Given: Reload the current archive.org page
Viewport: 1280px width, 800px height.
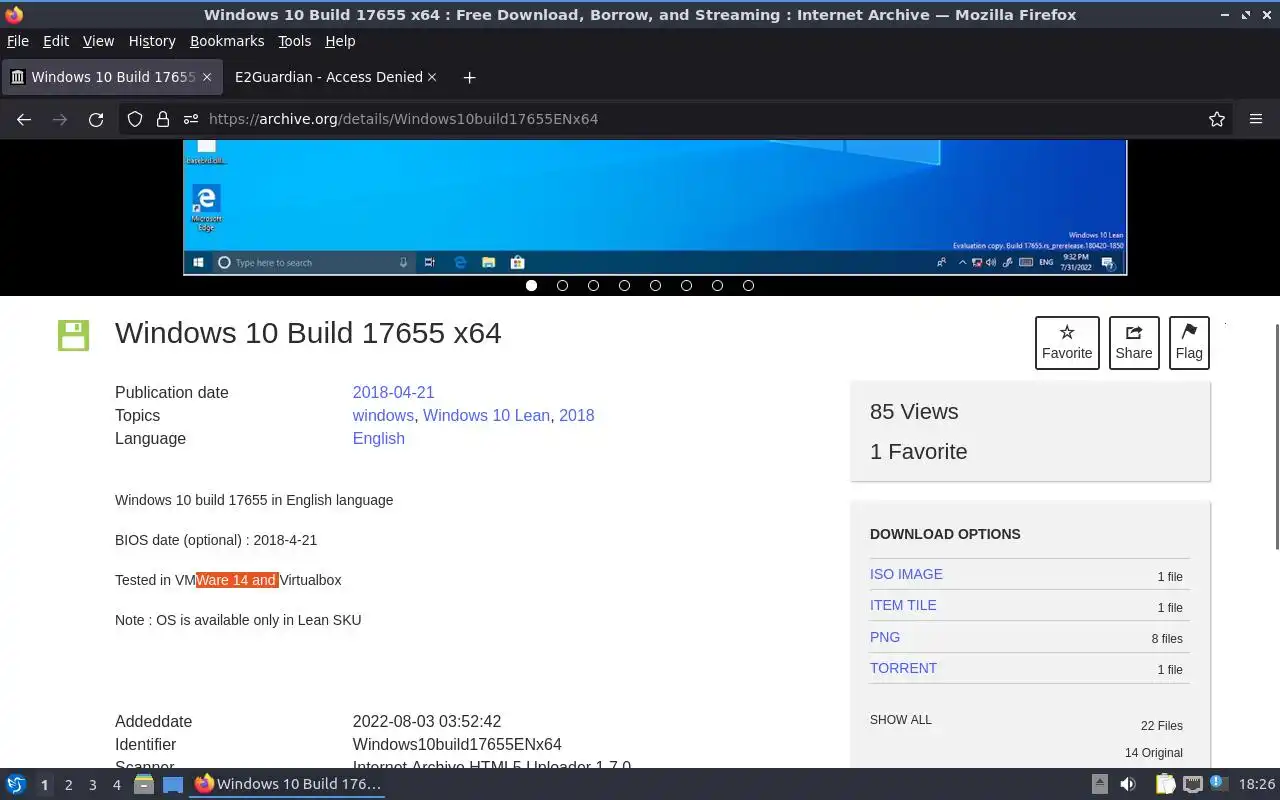Looking at the screenshot, I should tap(96, 119).
